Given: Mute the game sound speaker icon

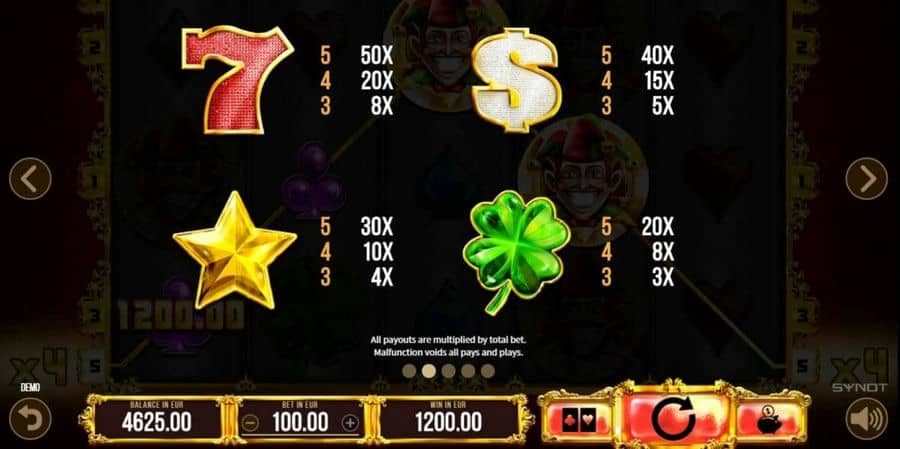Looking at the screenshot, I should (x=866, y=419).
